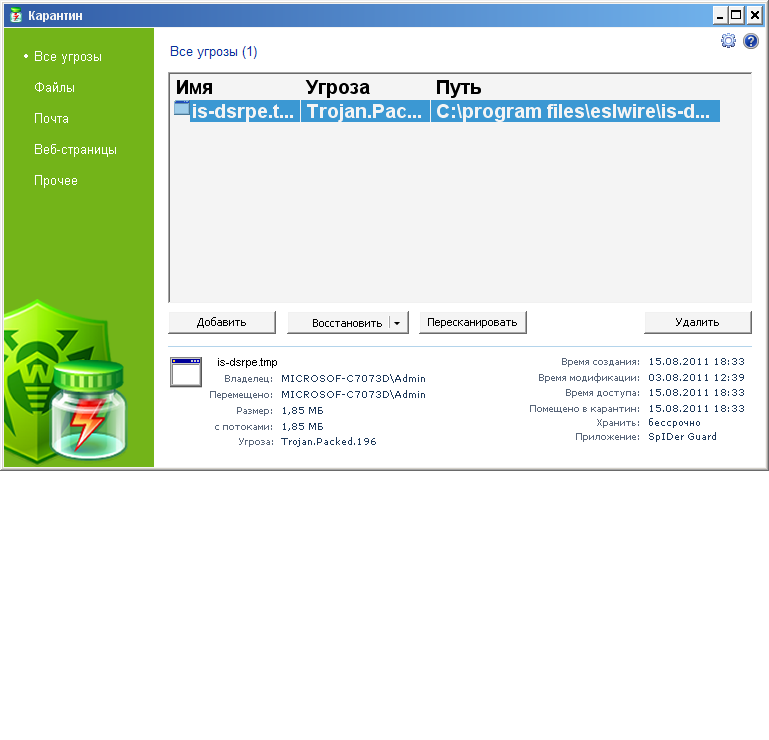Open help question mark icon
This screenshot has height=740, width=769.
click(x=750, y=41)
